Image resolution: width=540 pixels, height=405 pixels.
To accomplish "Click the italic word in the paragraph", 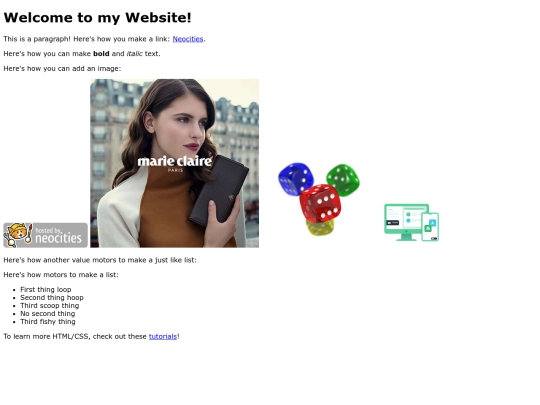I will [135, 54].
